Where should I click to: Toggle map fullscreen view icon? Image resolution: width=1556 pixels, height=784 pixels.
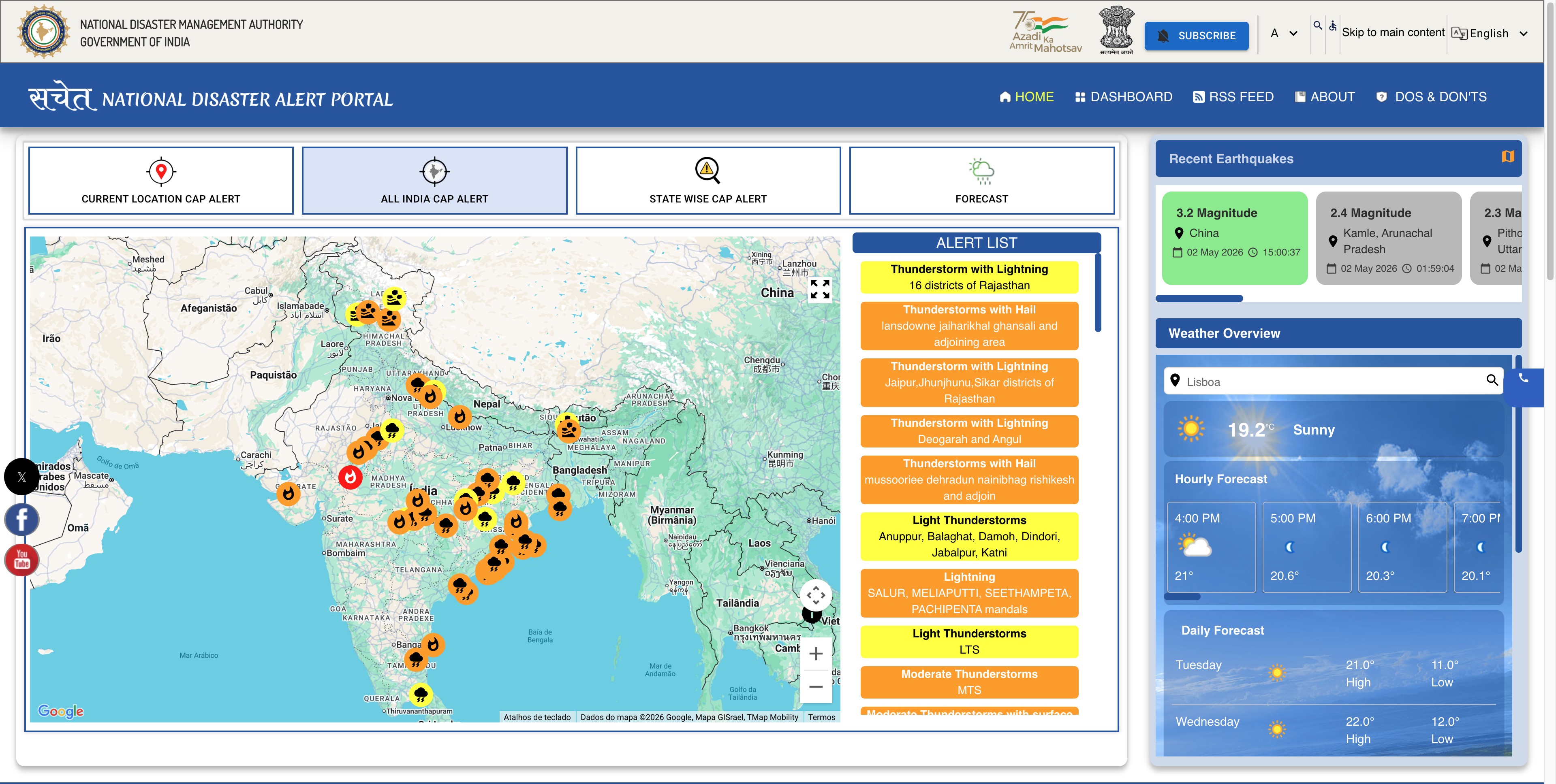point(820,289)
